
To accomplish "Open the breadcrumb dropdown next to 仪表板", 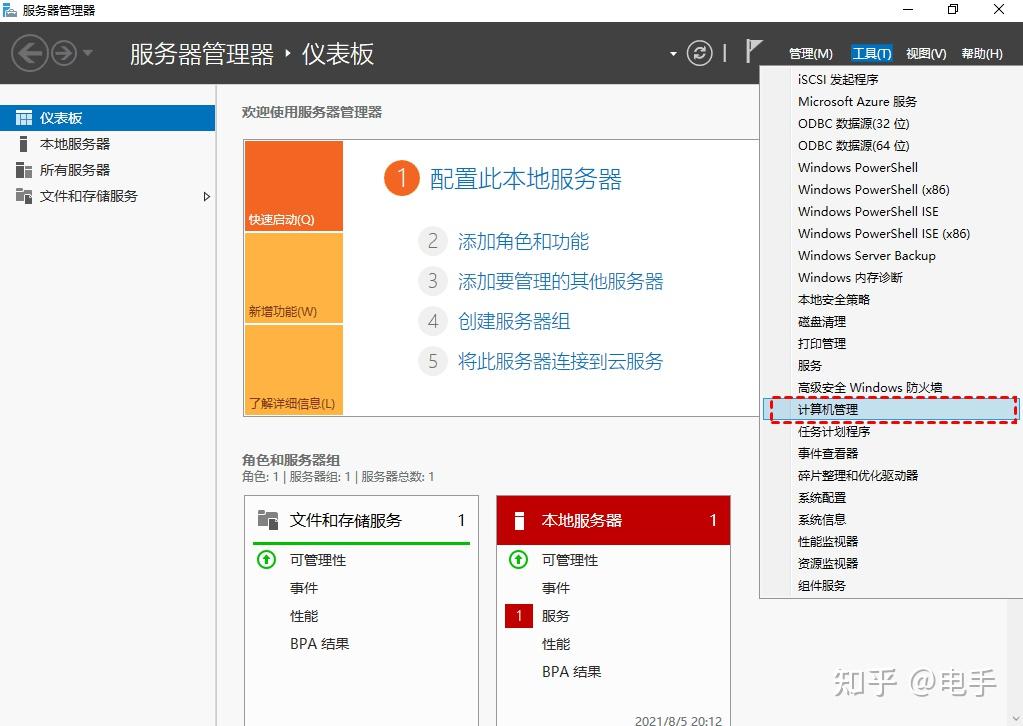I will (x=672, y=53).
